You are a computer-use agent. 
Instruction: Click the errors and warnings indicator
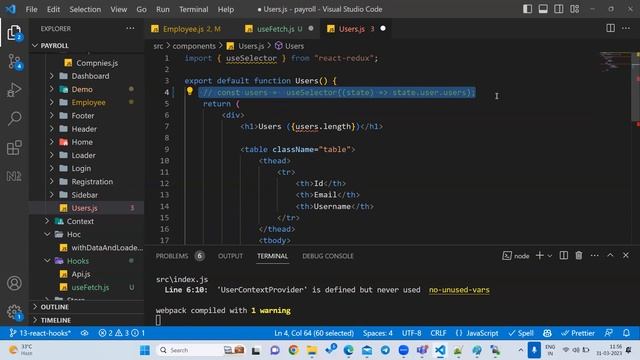point(122,333)
